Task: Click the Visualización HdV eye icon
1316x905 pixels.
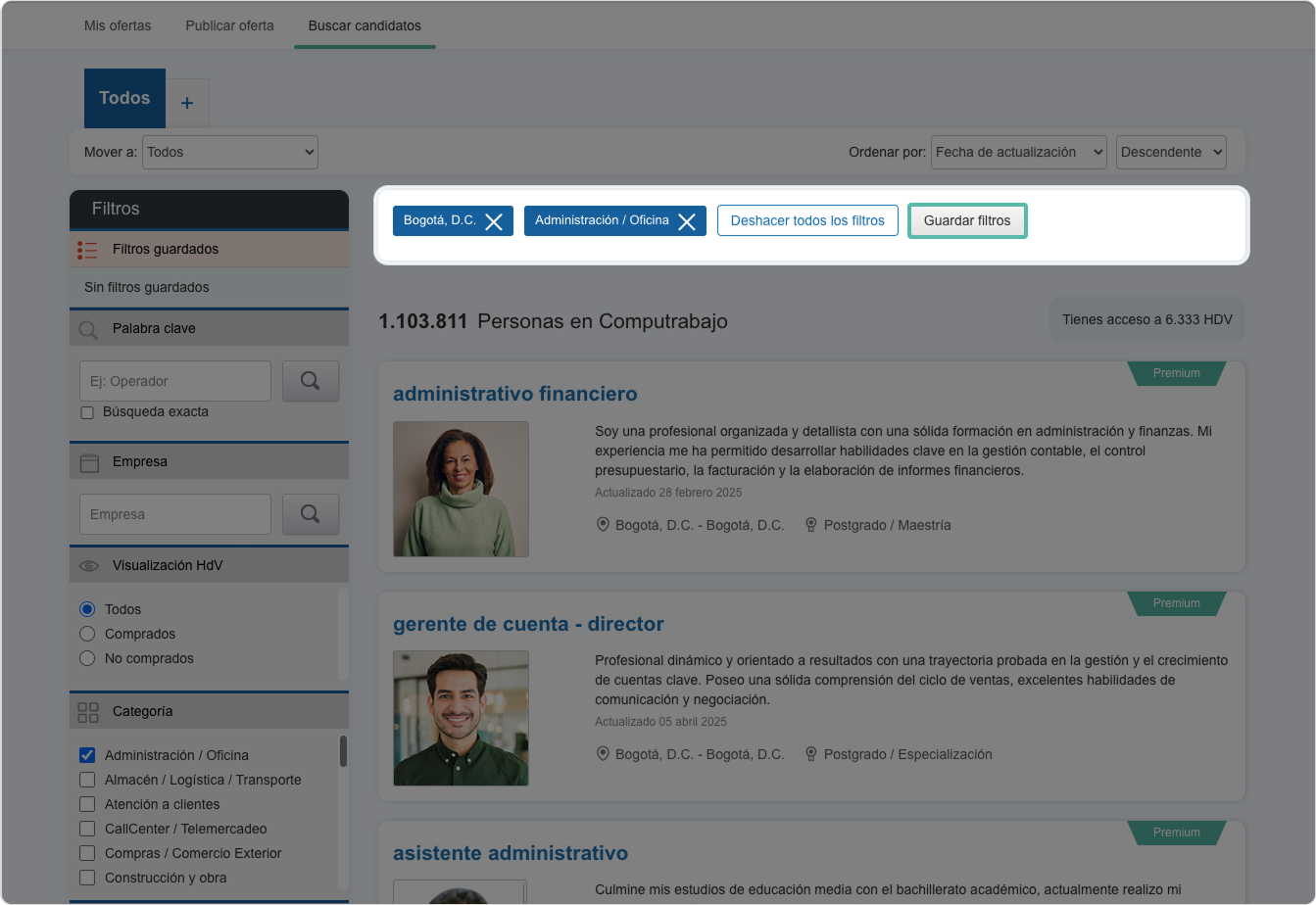Action: pyautogui.click(x=89, y=566)
